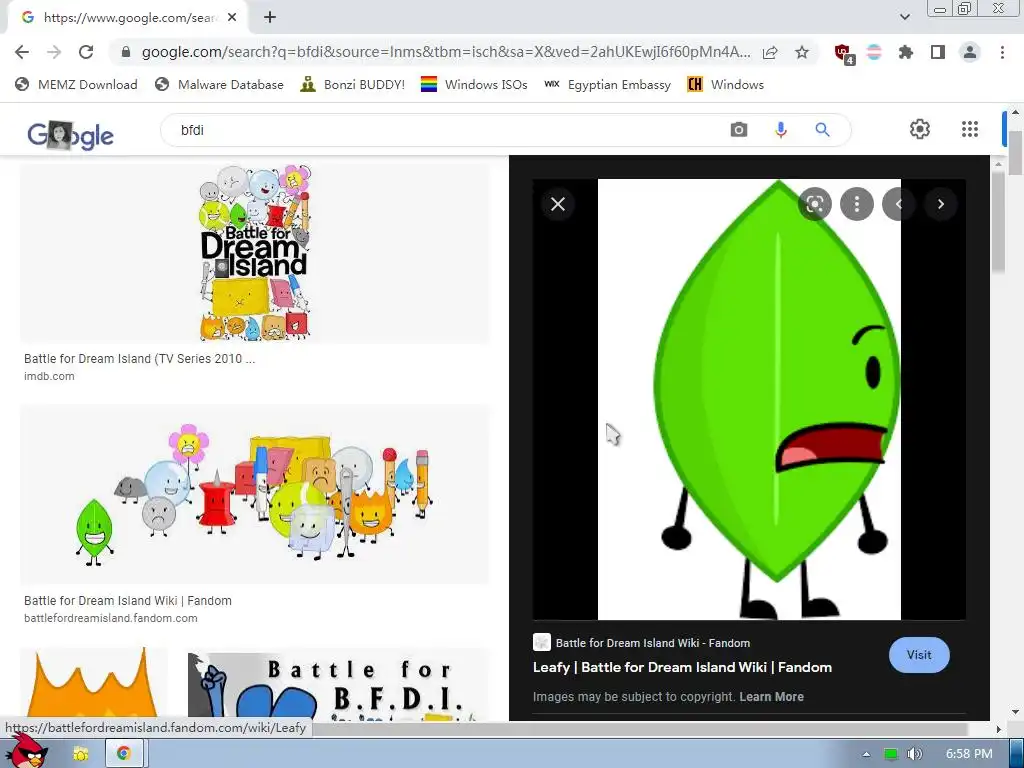Show the next image in preview
Screen dimensions: 1024x768
coord(940,204)
